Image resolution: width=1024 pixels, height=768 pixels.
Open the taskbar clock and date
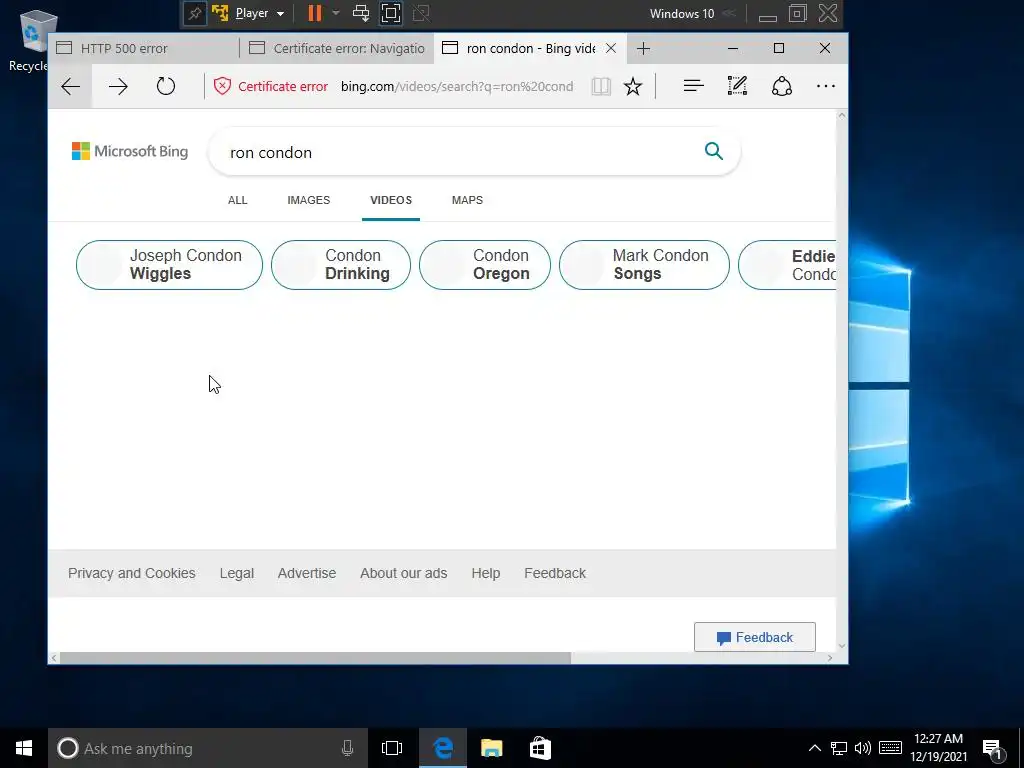click(x=938, y=748)
